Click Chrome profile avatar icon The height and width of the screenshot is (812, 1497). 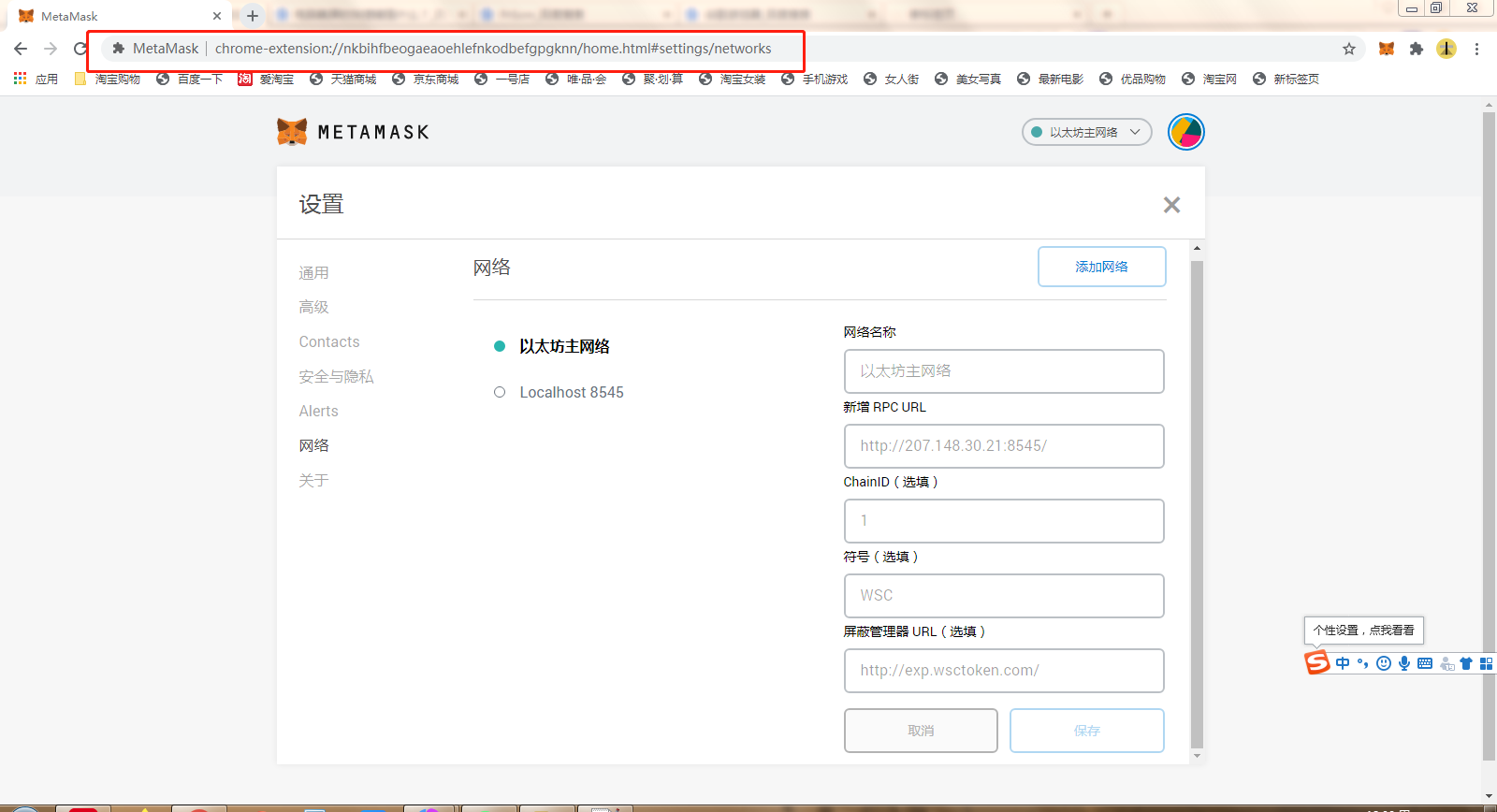[x=1446, y=49]
